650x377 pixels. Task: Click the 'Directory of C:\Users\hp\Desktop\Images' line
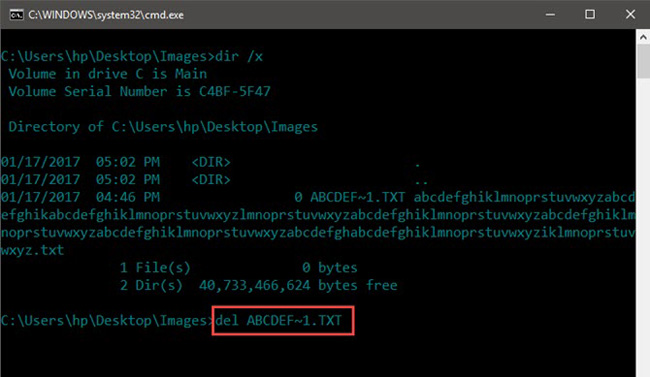(x=163, y=126)
